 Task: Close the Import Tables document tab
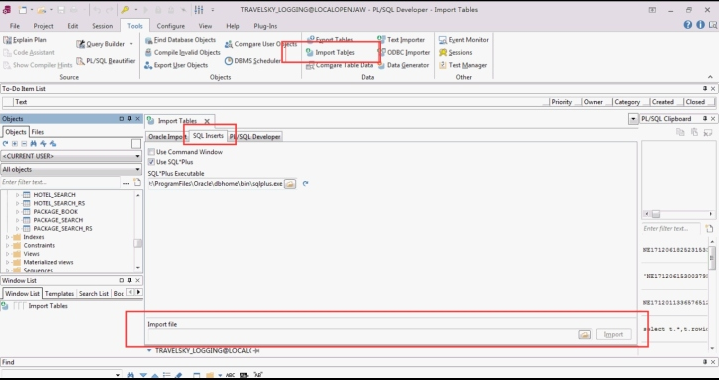(207, 121)
